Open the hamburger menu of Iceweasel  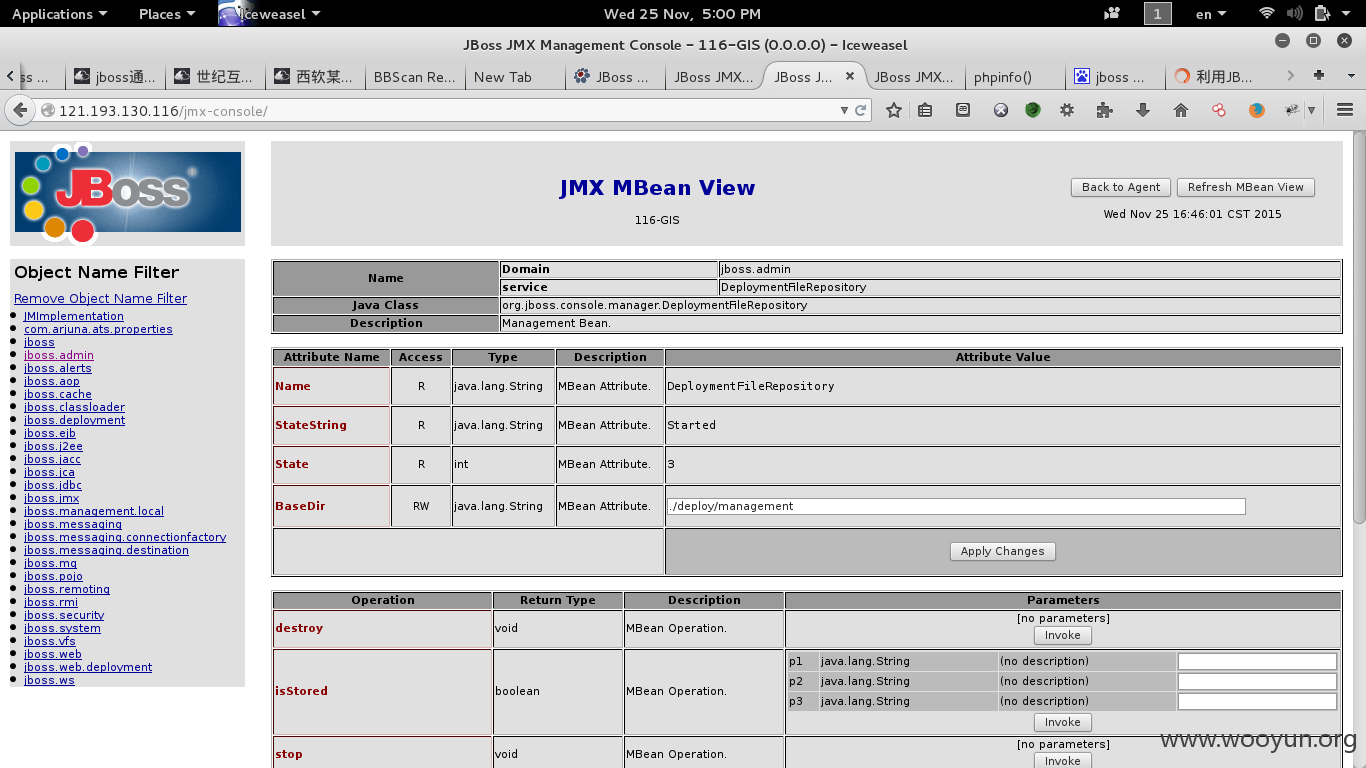coord(1344,110)
